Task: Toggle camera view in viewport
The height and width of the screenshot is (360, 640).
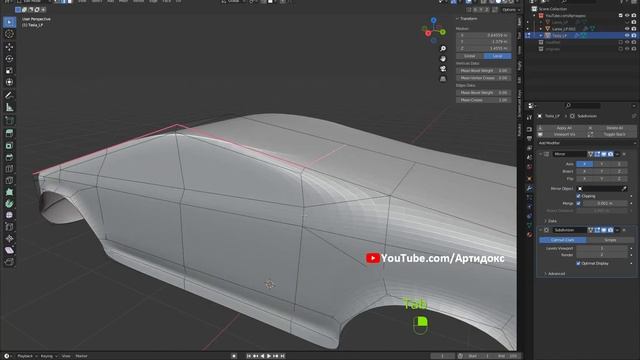Action: [443, 69]
